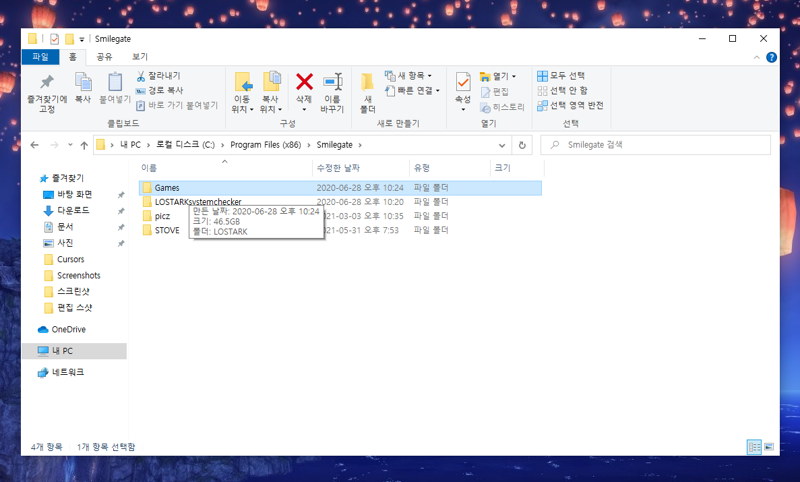Viewport: 800px width, 482px height.
Task: Open 복사 위치 (Copy to) menu
Action: [271, 92]
